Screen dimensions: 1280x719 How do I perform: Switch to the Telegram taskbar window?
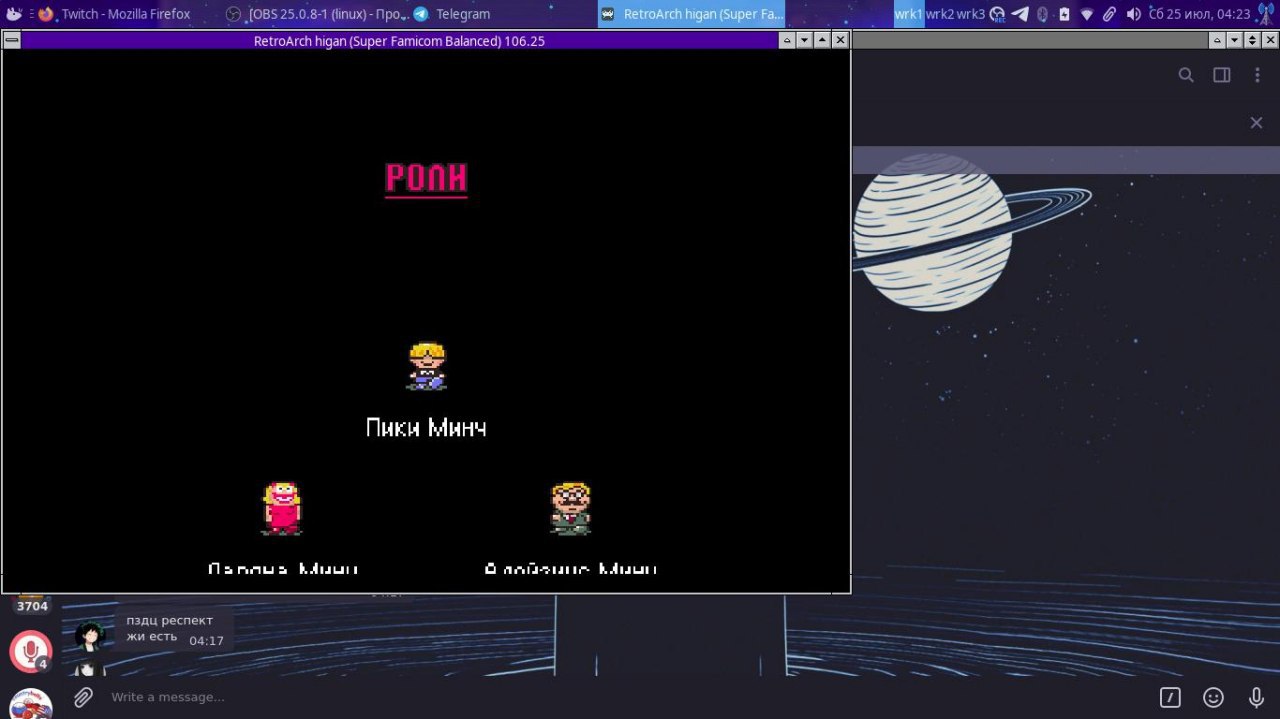tap(452, 14)
